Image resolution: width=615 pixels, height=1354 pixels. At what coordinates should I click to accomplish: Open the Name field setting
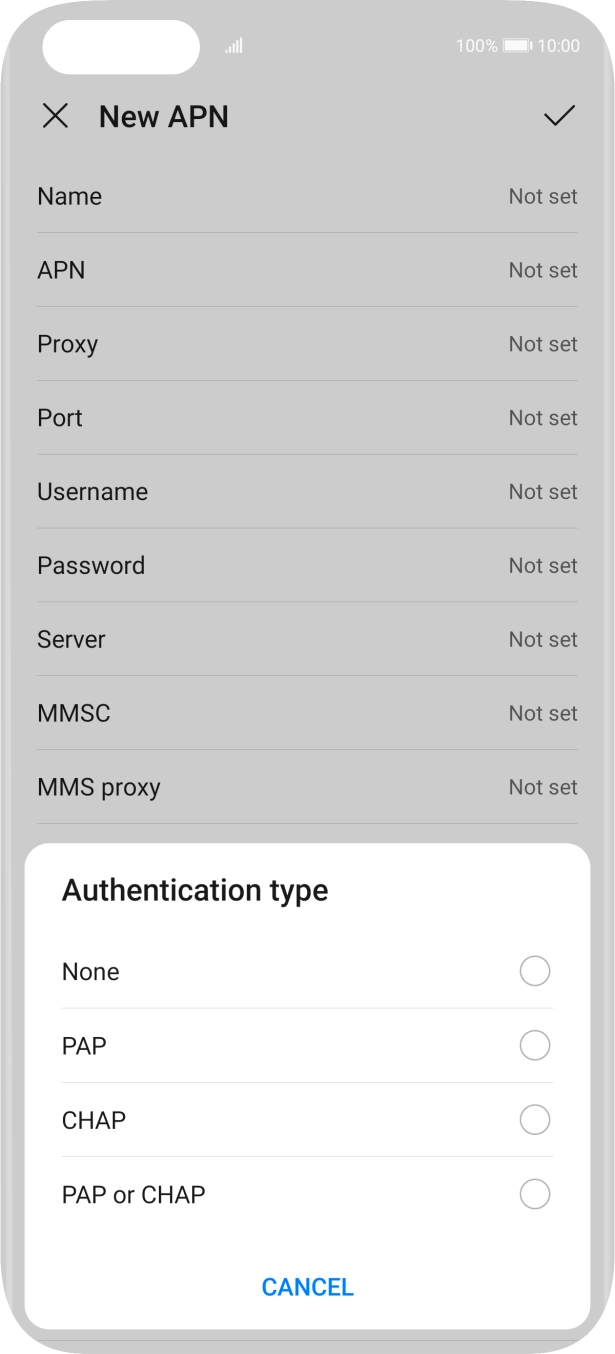(x=307, y=197)
